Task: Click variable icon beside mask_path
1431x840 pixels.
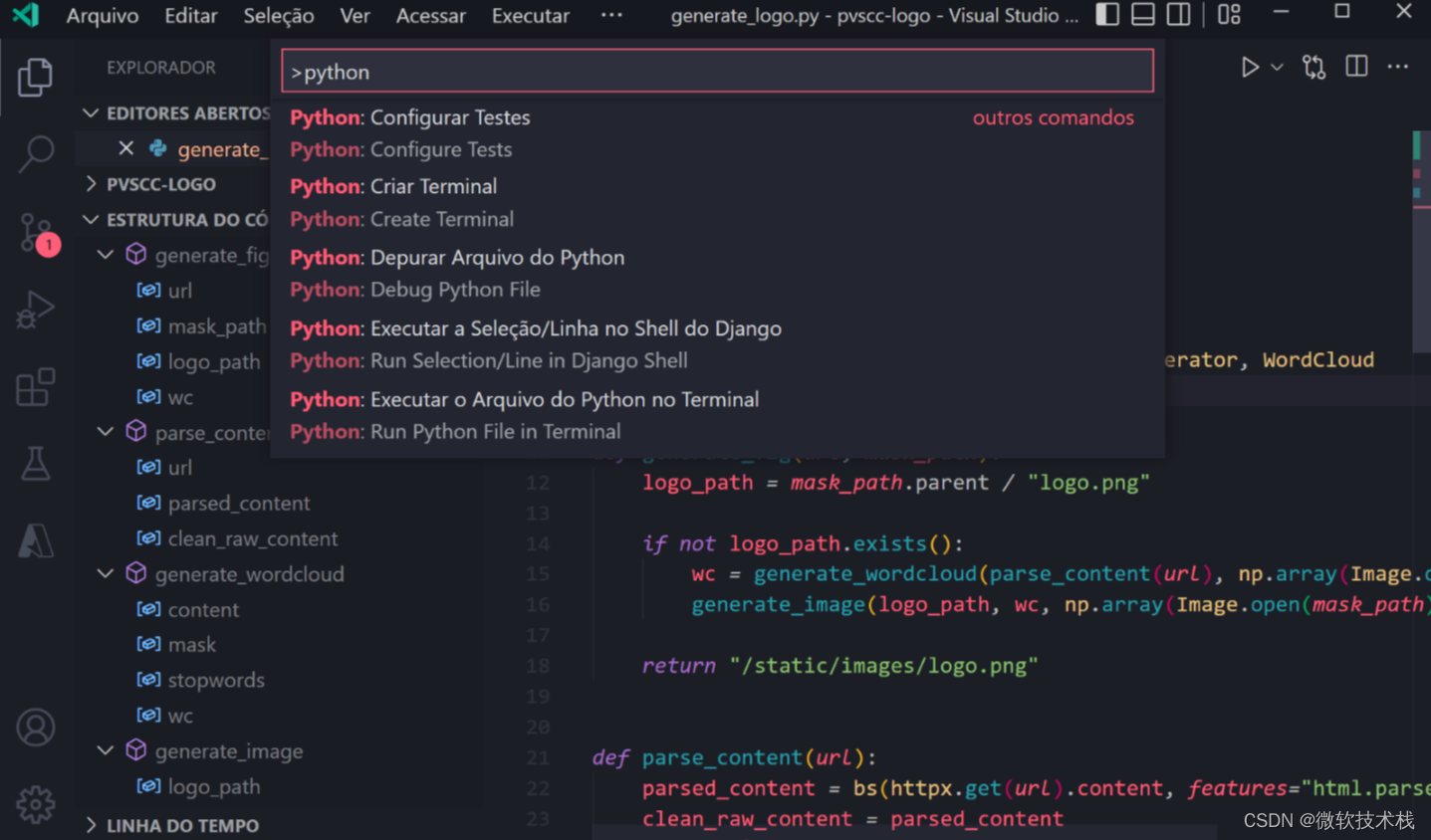Action: [x=148, y=325]
